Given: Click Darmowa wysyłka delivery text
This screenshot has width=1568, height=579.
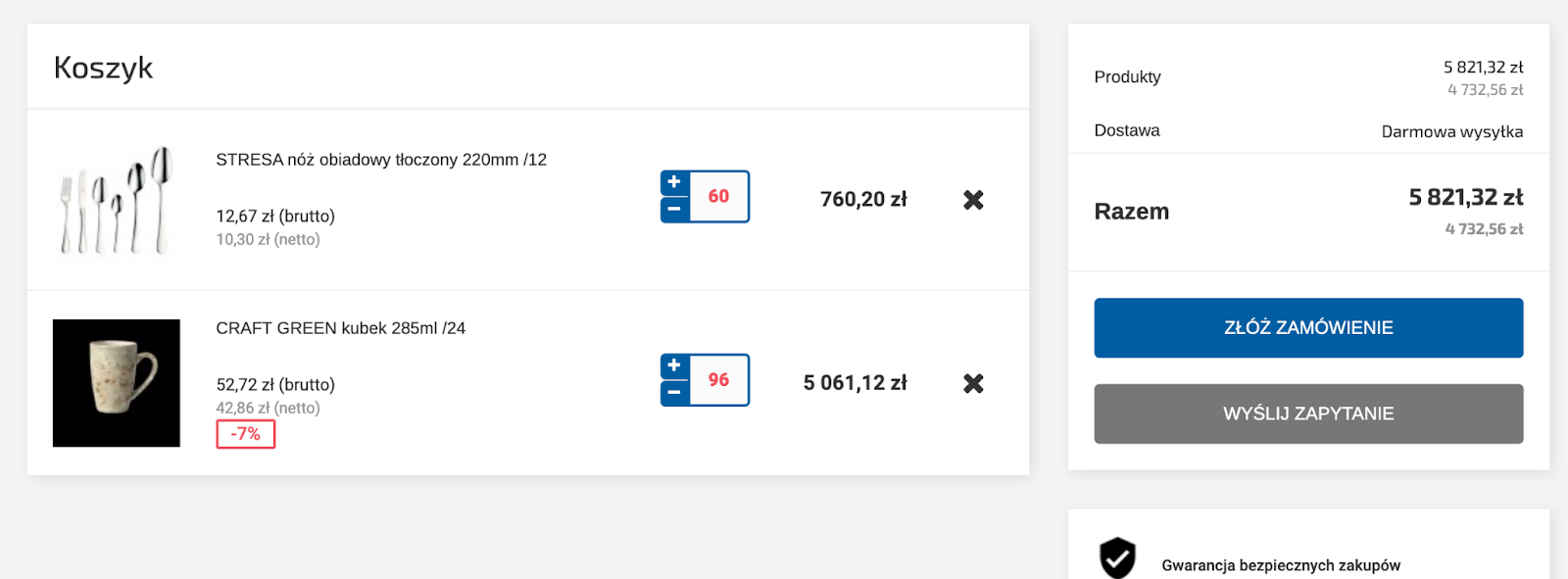Looking at the screenshot, I should click(x=1451, y=131).
